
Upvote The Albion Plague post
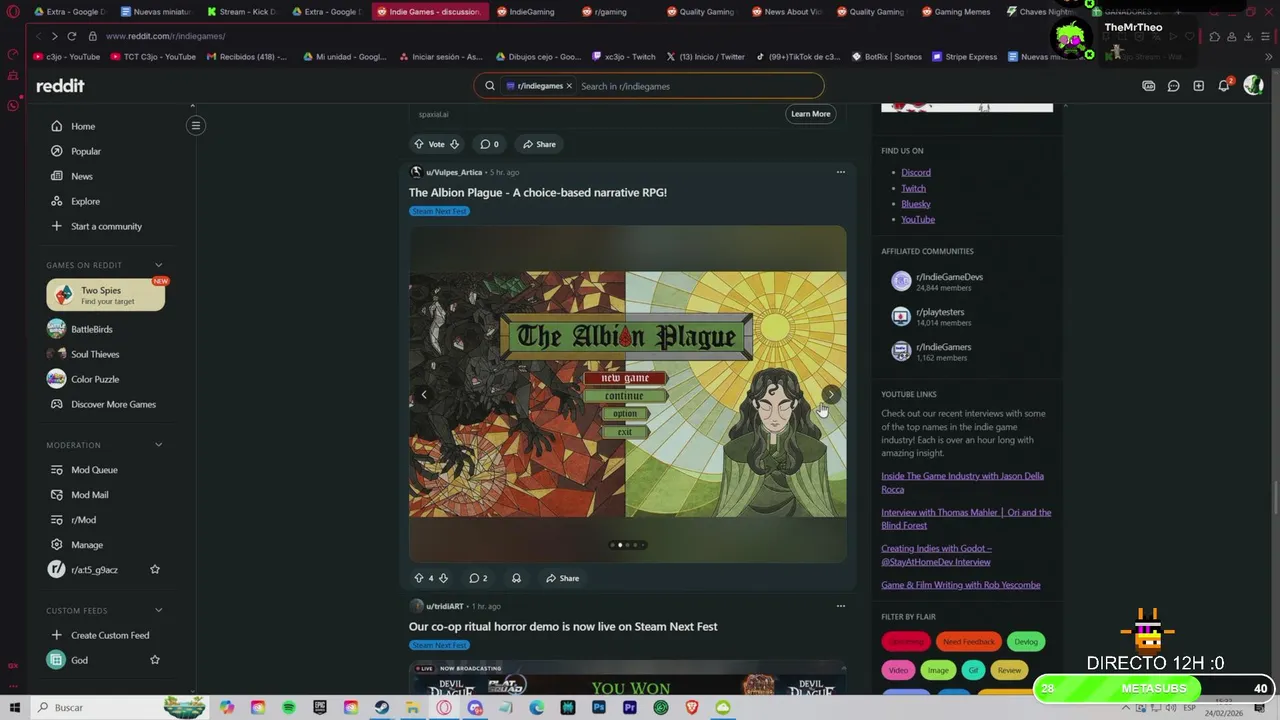click(419, 578)
